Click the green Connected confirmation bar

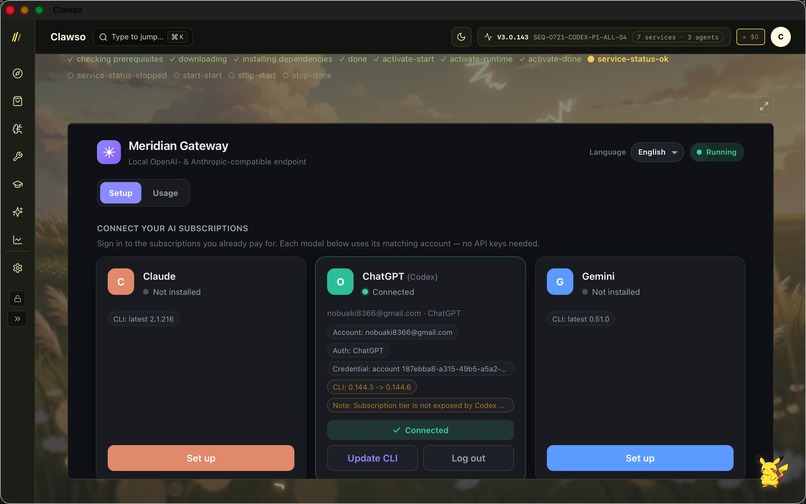click(420, 430)
